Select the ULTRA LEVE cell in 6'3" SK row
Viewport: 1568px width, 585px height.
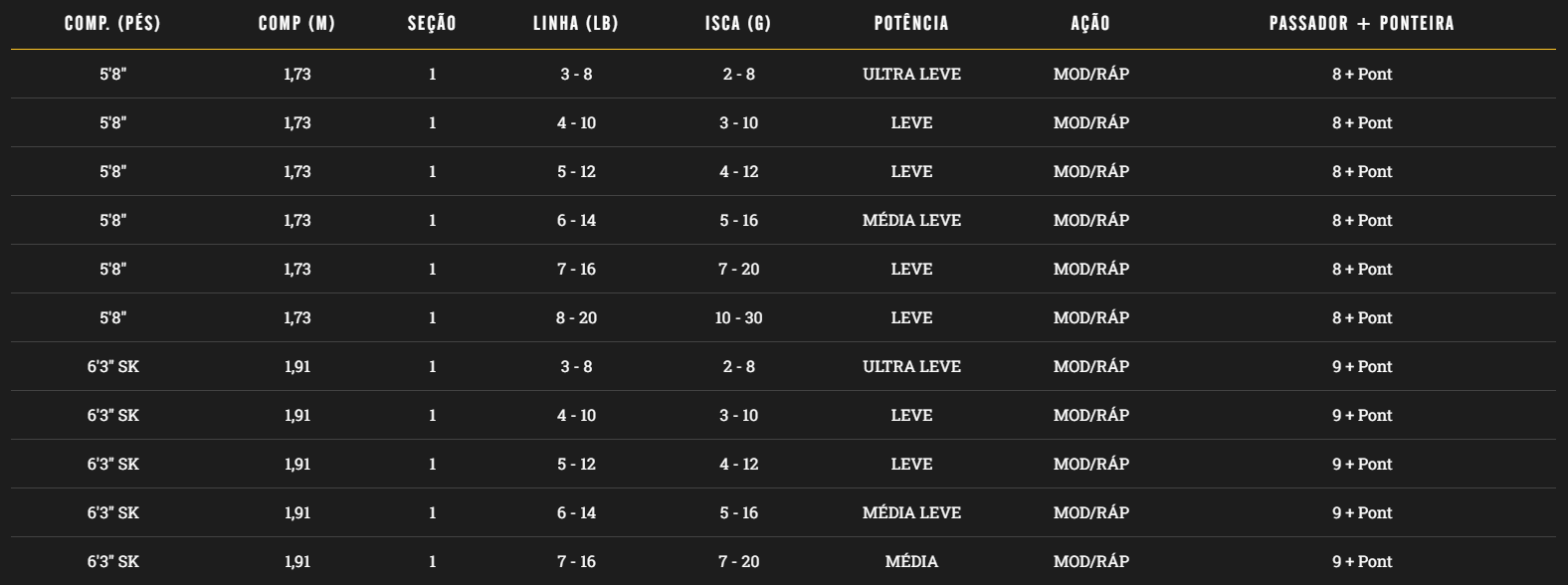point(911,366)
